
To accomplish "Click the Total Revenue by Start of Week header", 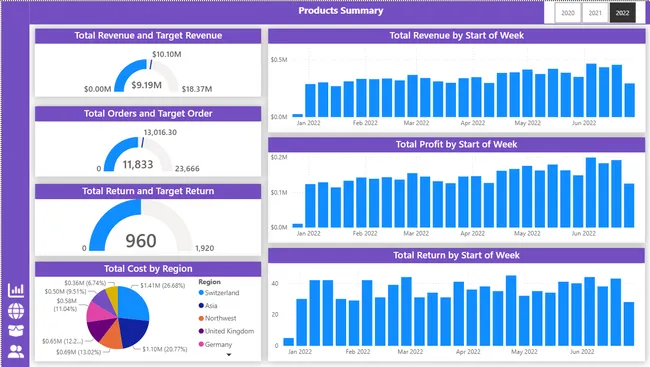I will click(456, 36).
